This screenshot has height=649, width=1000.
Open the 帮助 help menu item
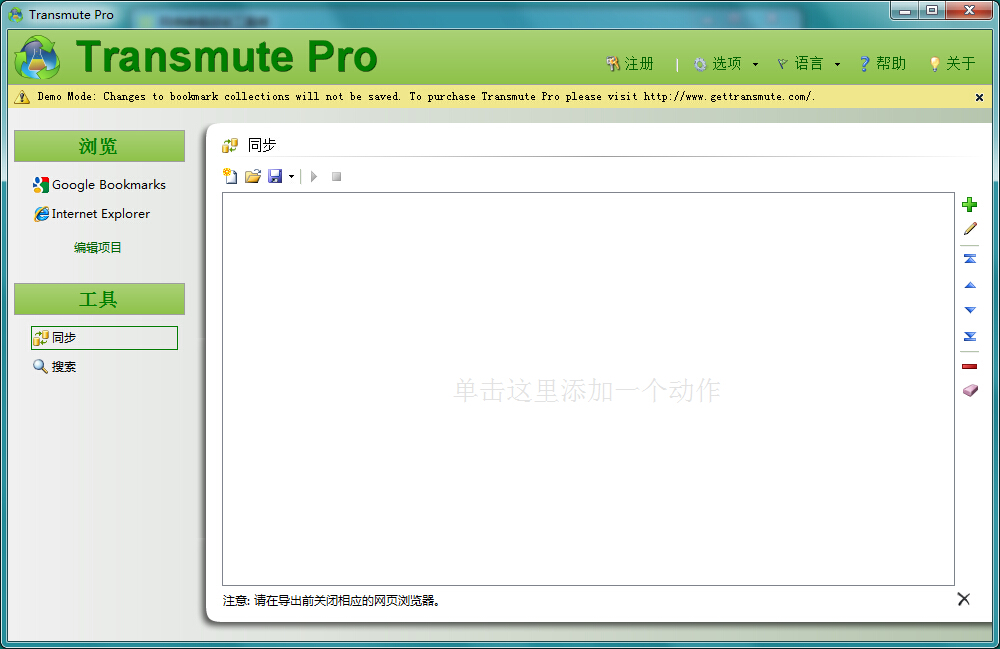pos(882,64)
